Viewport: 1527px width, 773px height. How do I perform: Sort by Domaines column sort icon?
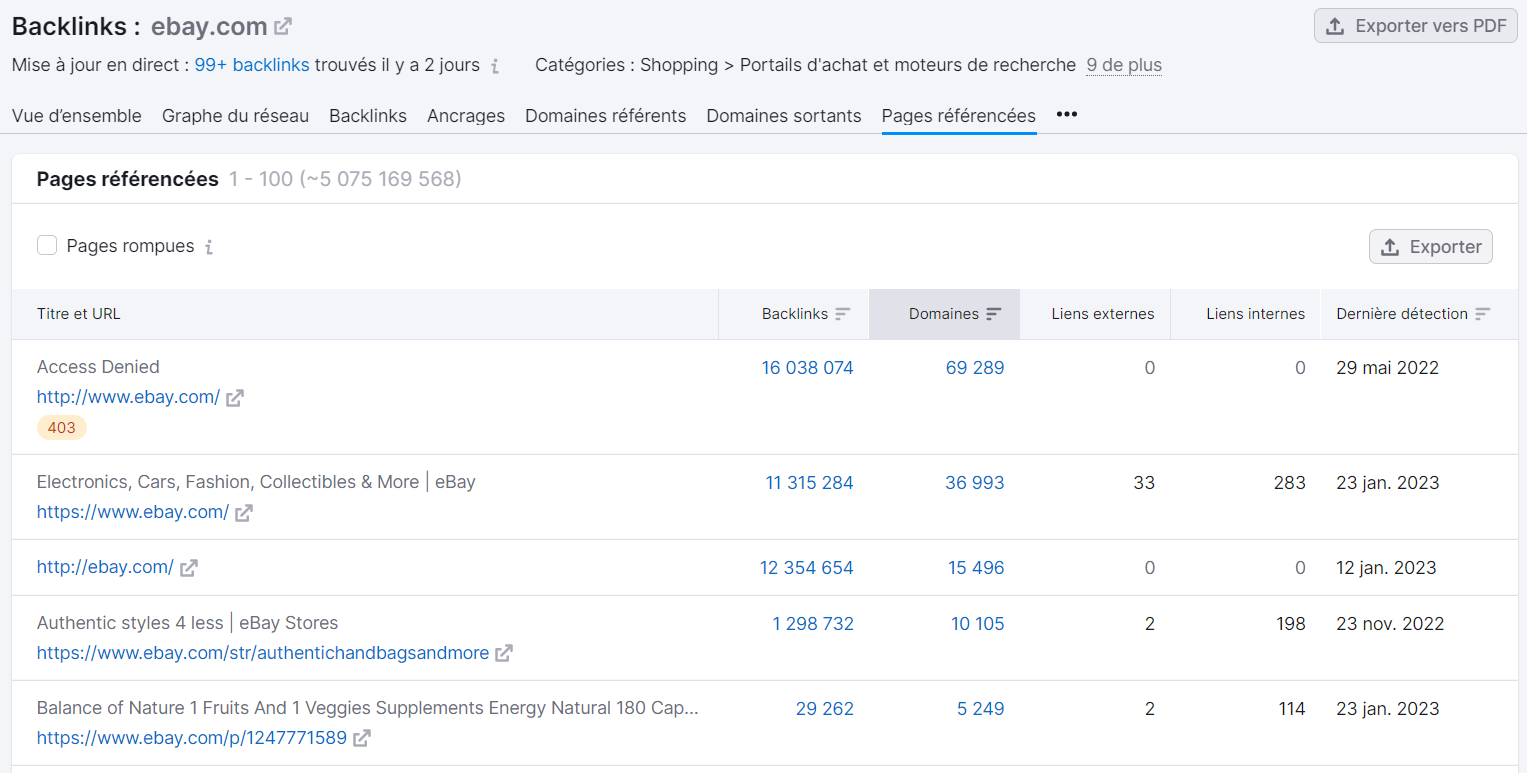[x=993, y=314]
